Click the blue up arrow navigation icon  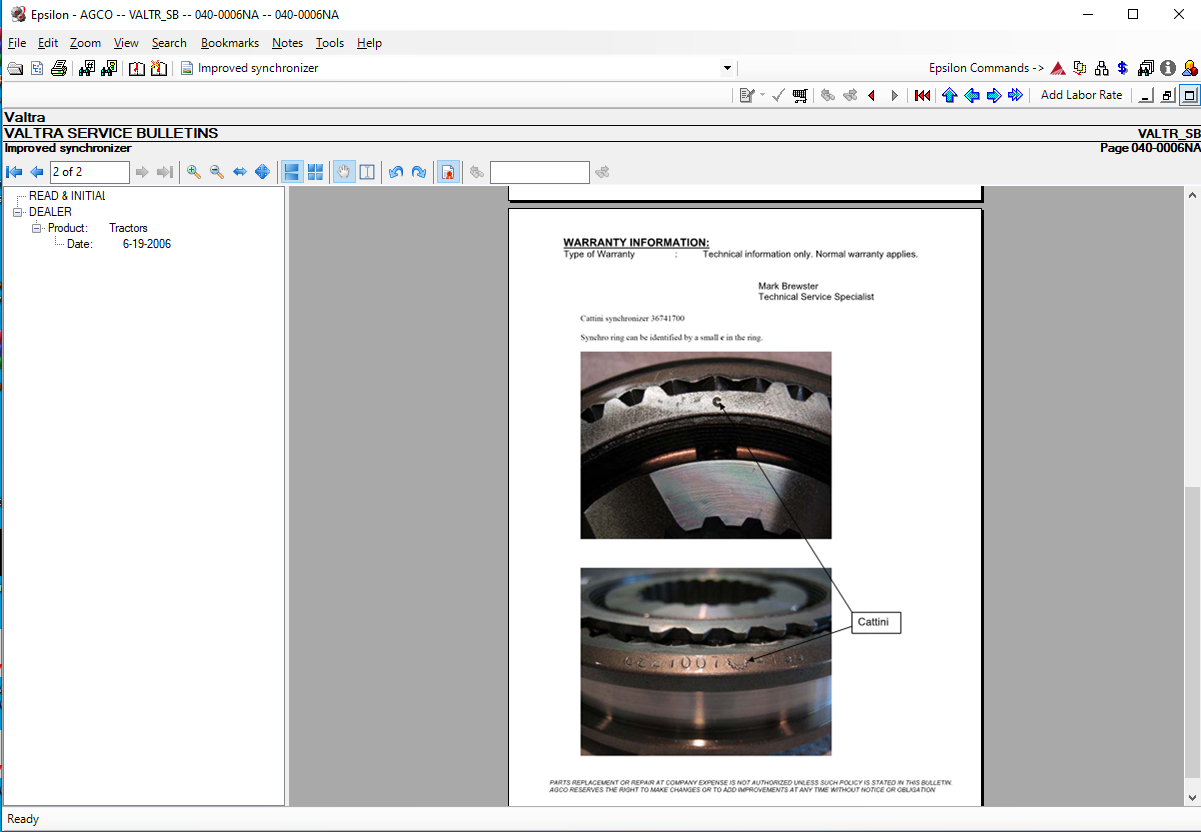(x=950, y=95)
